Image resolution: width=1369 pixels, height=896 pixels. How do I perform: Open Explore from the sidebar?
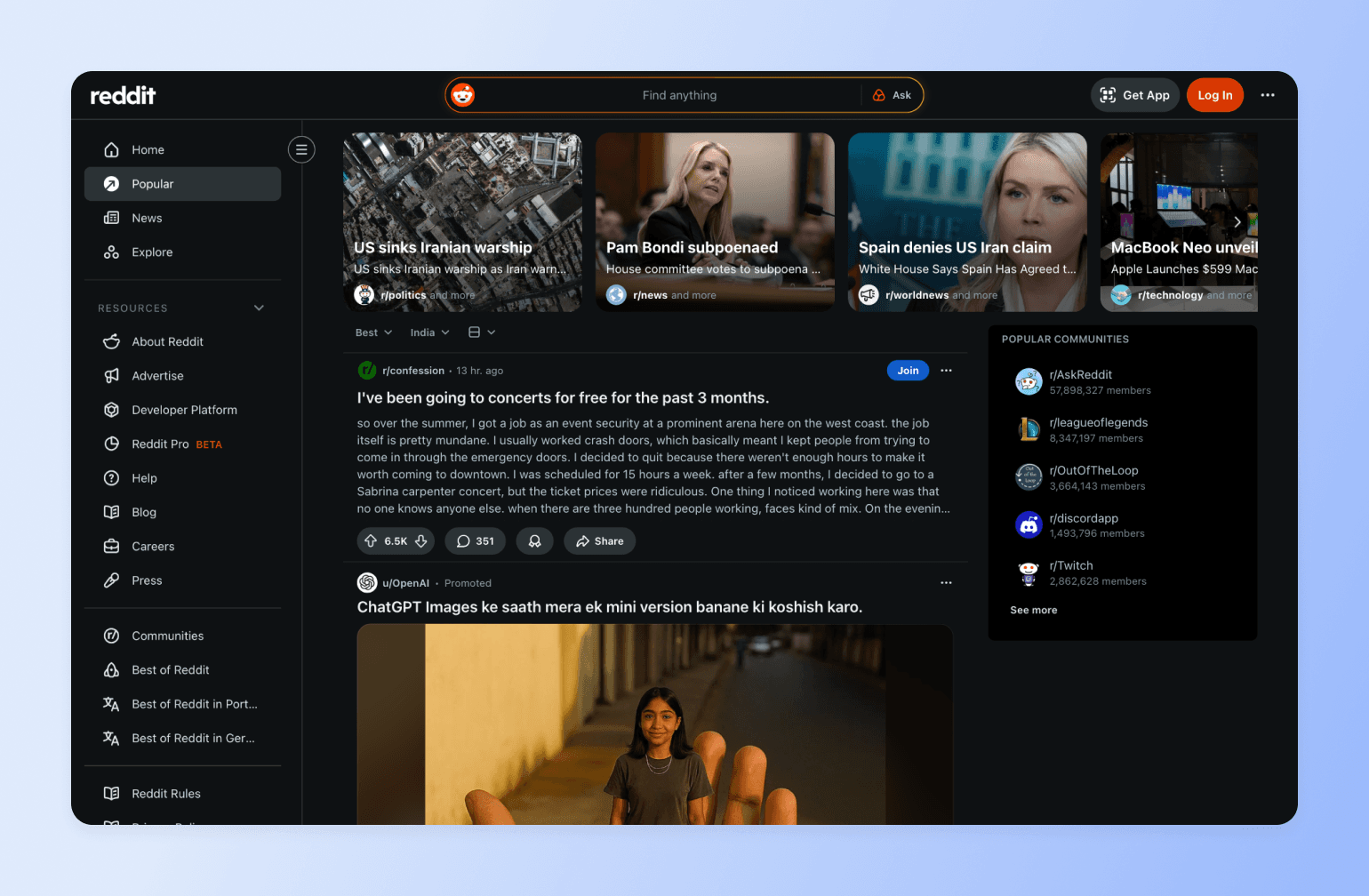click(151, 252)
